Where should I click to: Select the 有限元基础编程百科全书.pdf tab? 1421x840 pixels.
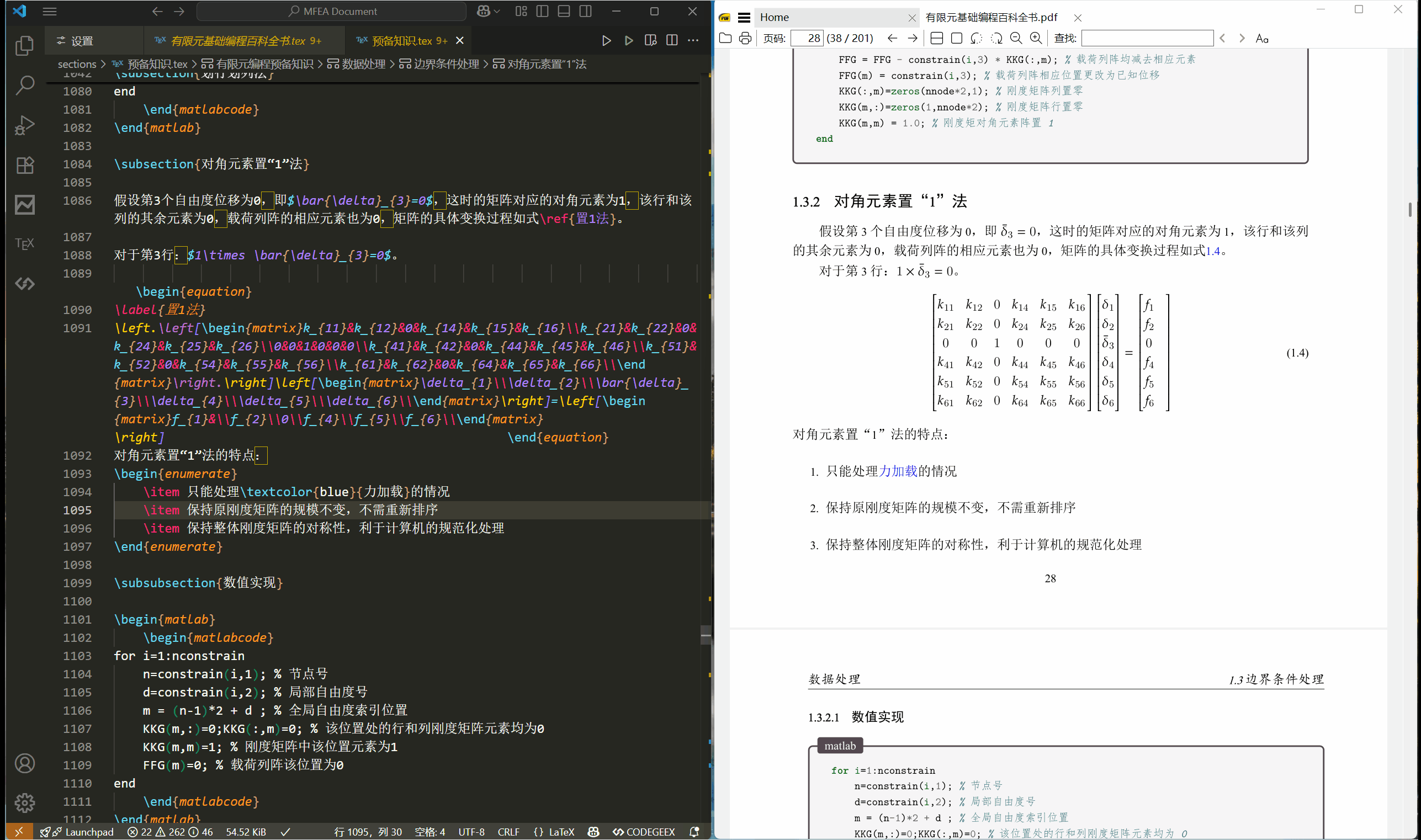point(991,18)
